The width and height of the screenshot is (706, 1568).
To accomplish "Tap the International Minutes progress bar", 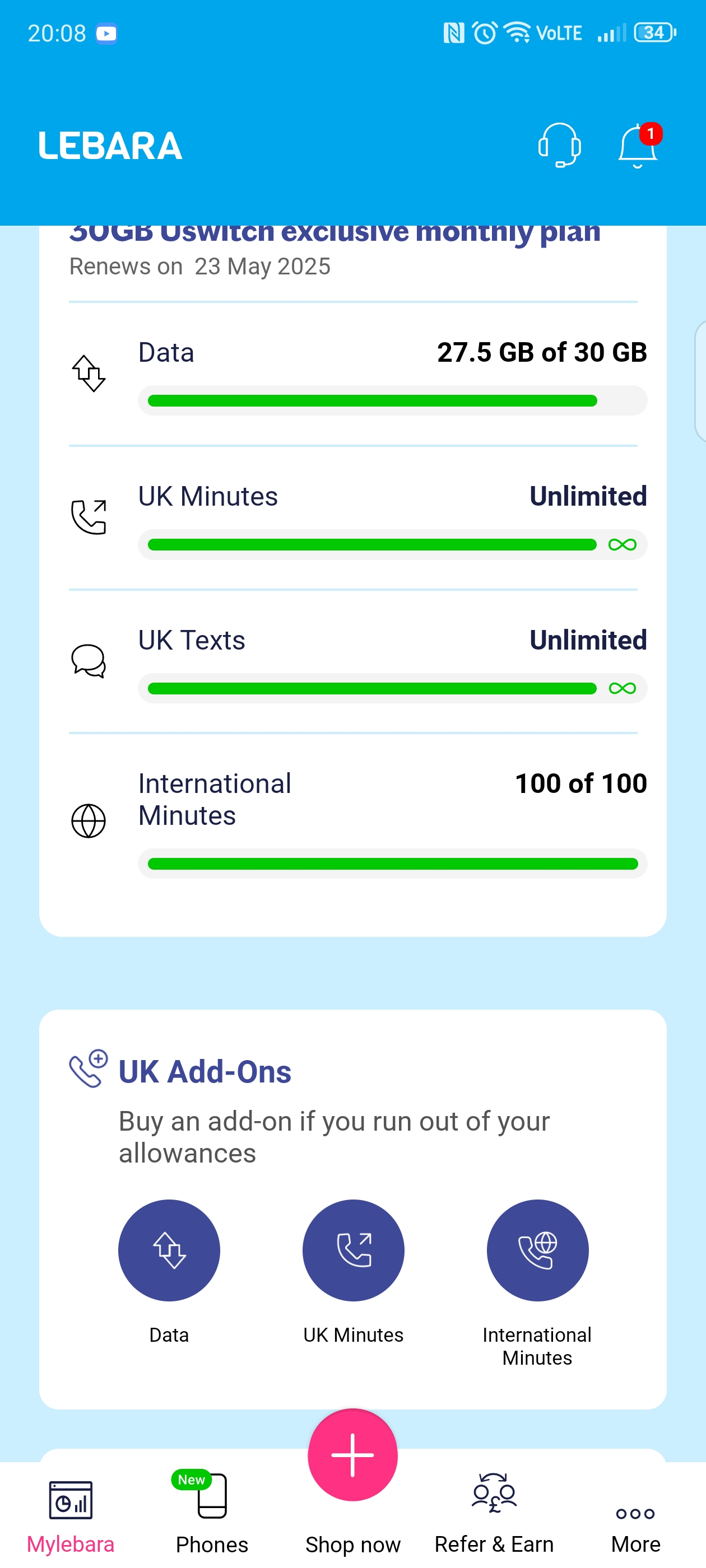I will pyautogui.click(x=392, y=863).
